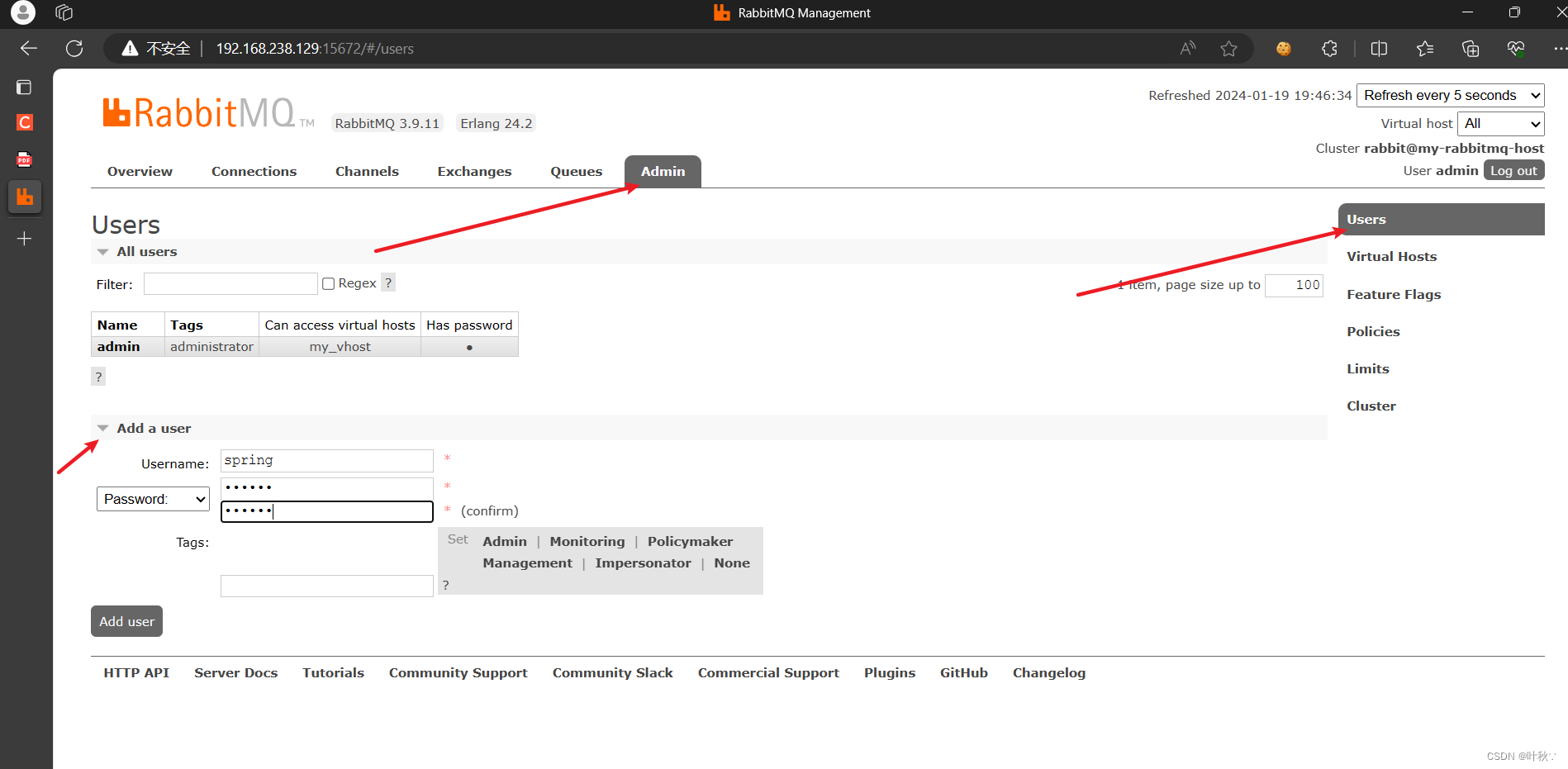Click the page size field showing 100
The height and width of the screenshot is (769, 1568).
coord(1294,285)
